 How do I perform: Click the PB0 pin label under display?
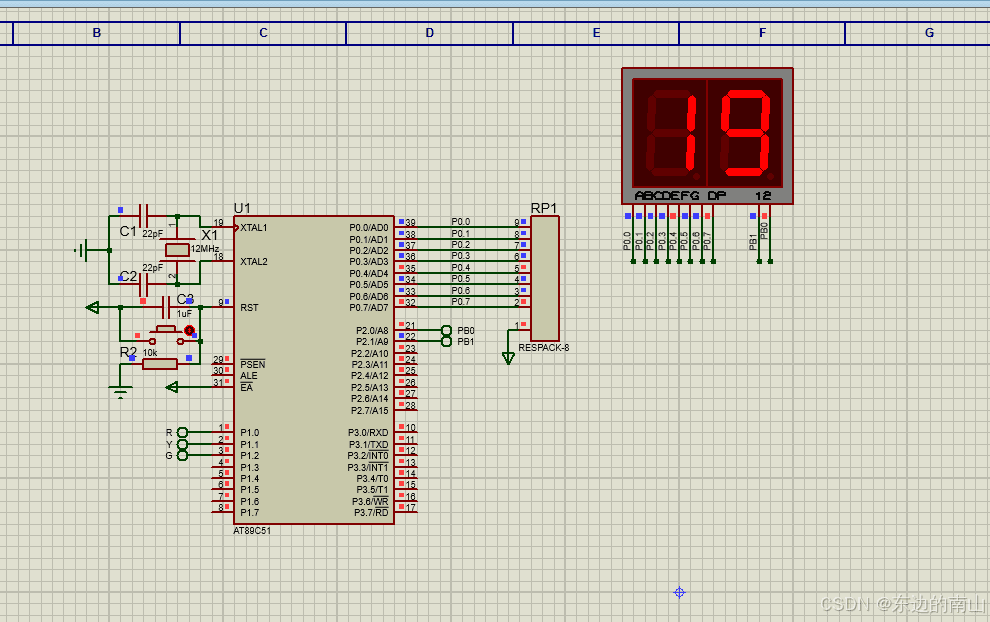[x=764, y=230]
